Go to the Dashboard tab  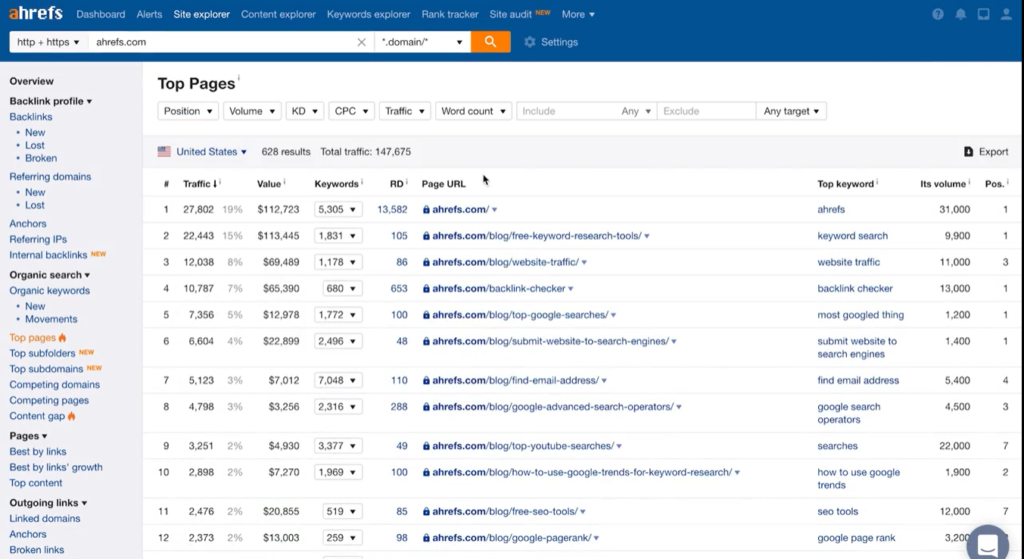click(x=101, y=14)
